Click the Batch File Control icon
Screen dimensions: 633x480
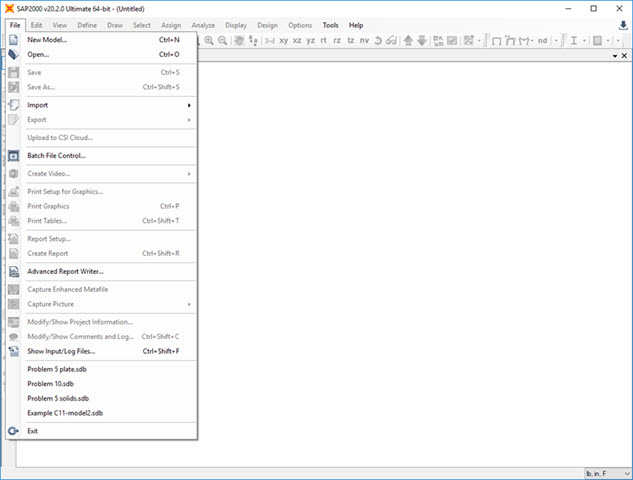[13, 155]
